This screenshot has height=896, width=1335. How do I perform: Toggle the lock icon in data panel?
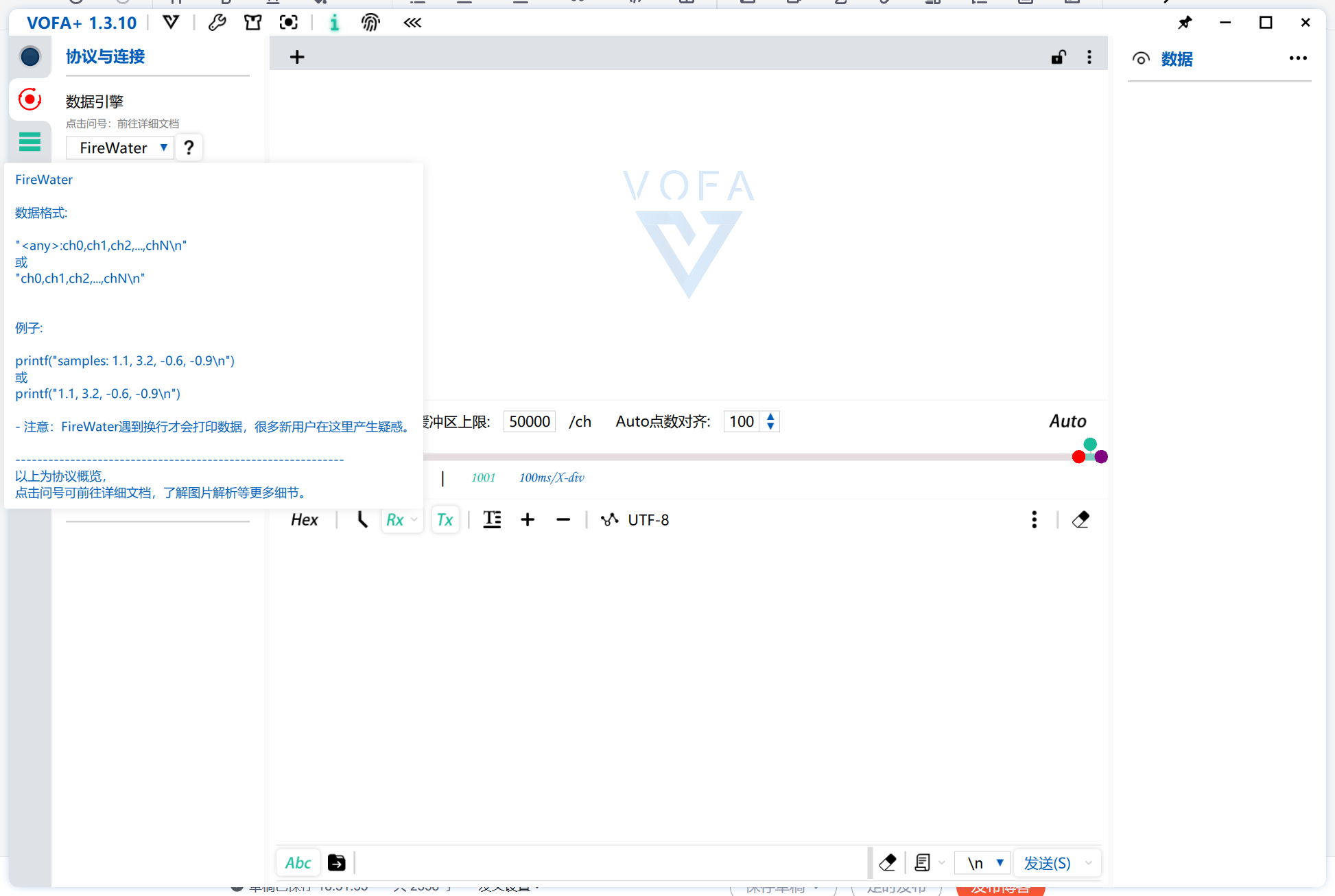click(1057, 56)
